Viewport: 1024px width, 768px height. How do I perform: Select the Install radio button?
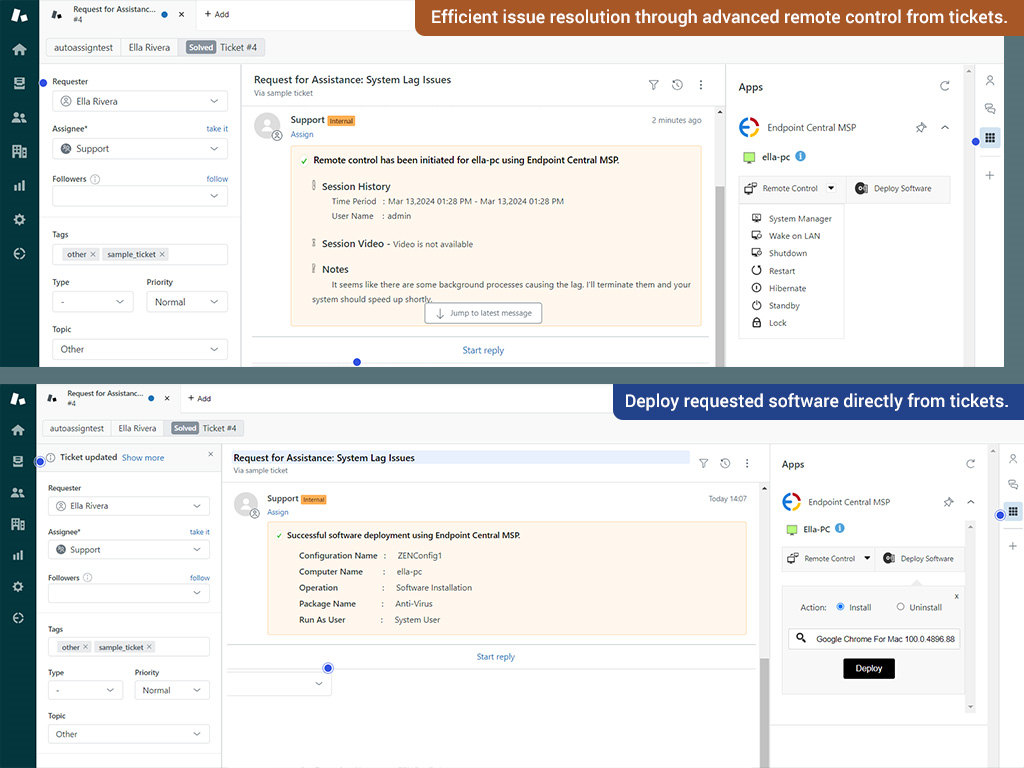tap(840, 607)
